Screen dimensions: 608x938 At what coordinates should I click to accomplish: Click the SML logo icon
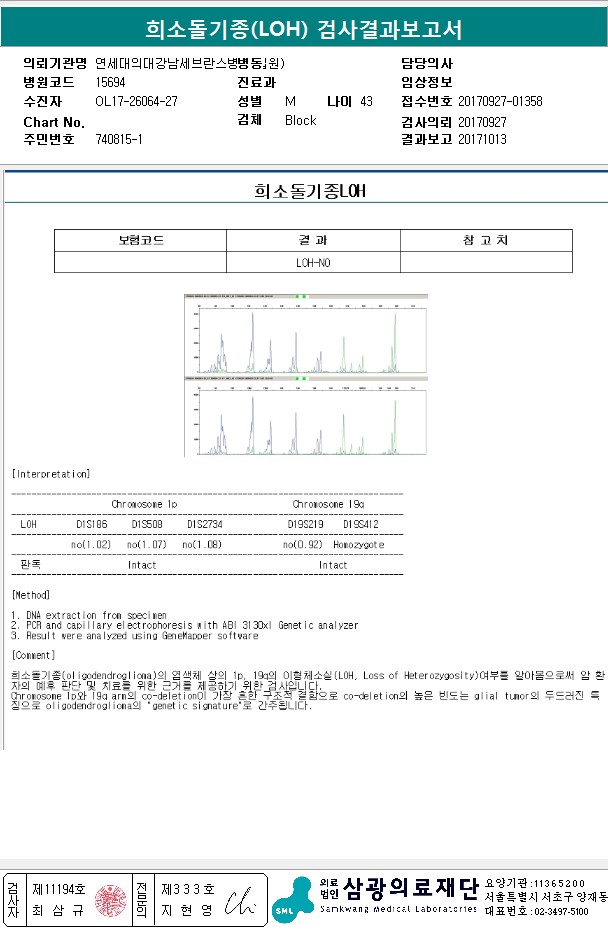[x=292, y=900]
